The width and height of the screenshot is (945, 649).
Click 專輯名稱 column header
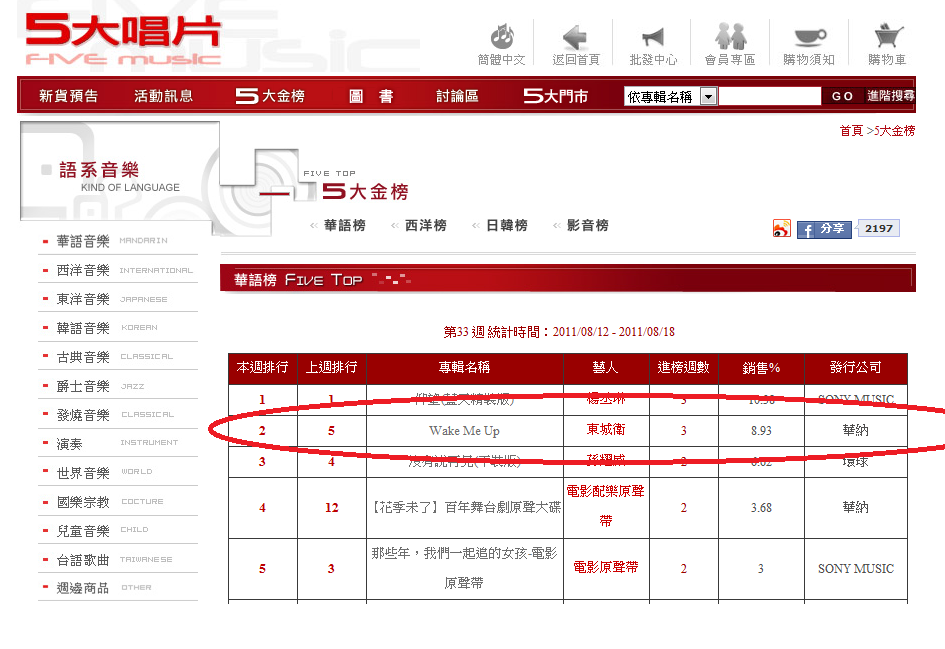click(464, 368)
